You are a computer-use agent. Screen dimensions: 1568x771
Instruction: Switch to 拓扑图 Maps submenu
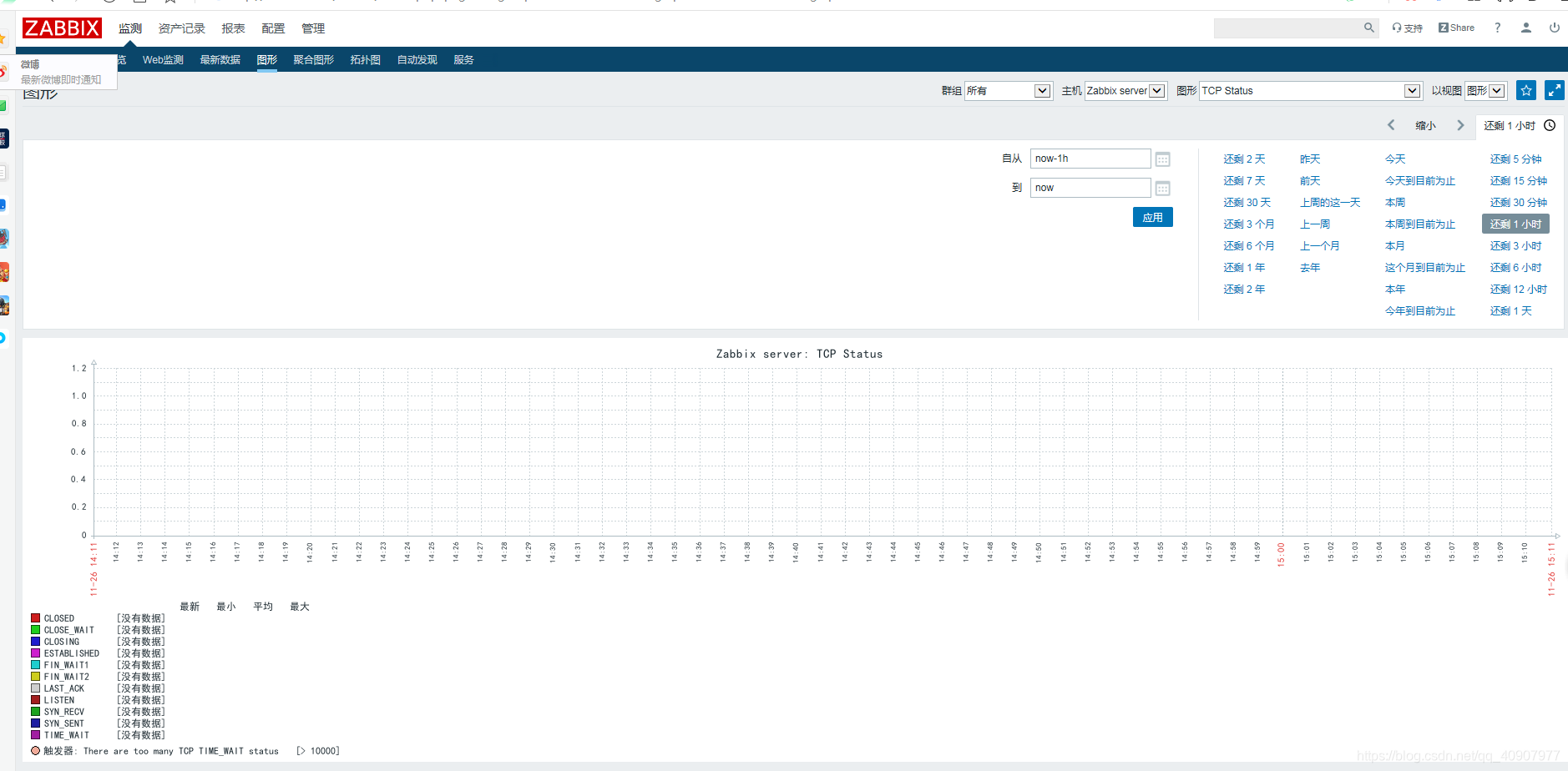coord(366,60)
